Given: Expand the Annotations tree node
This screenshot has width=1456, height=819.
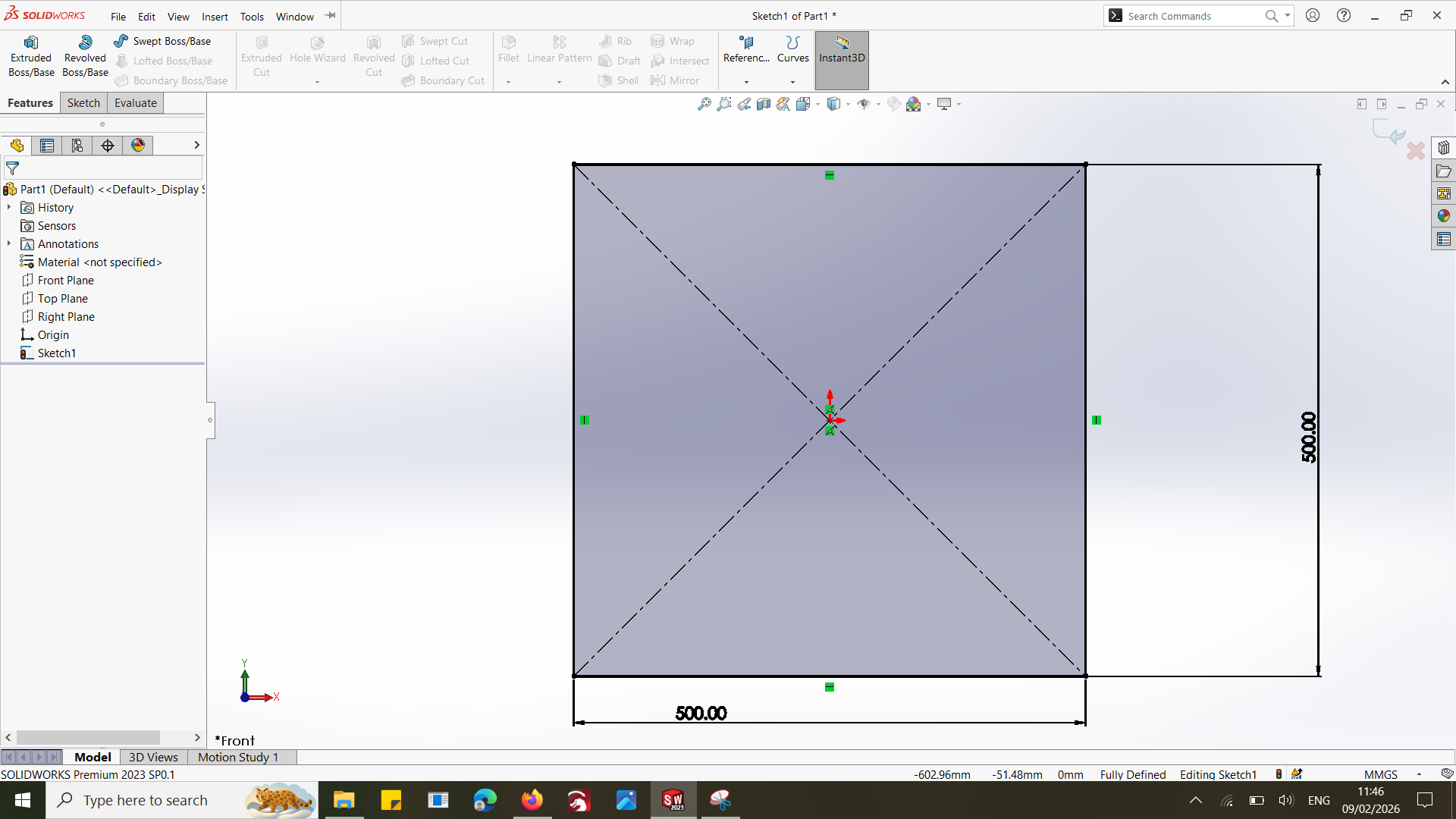Looking at the screenshot, I should (9, 243).
